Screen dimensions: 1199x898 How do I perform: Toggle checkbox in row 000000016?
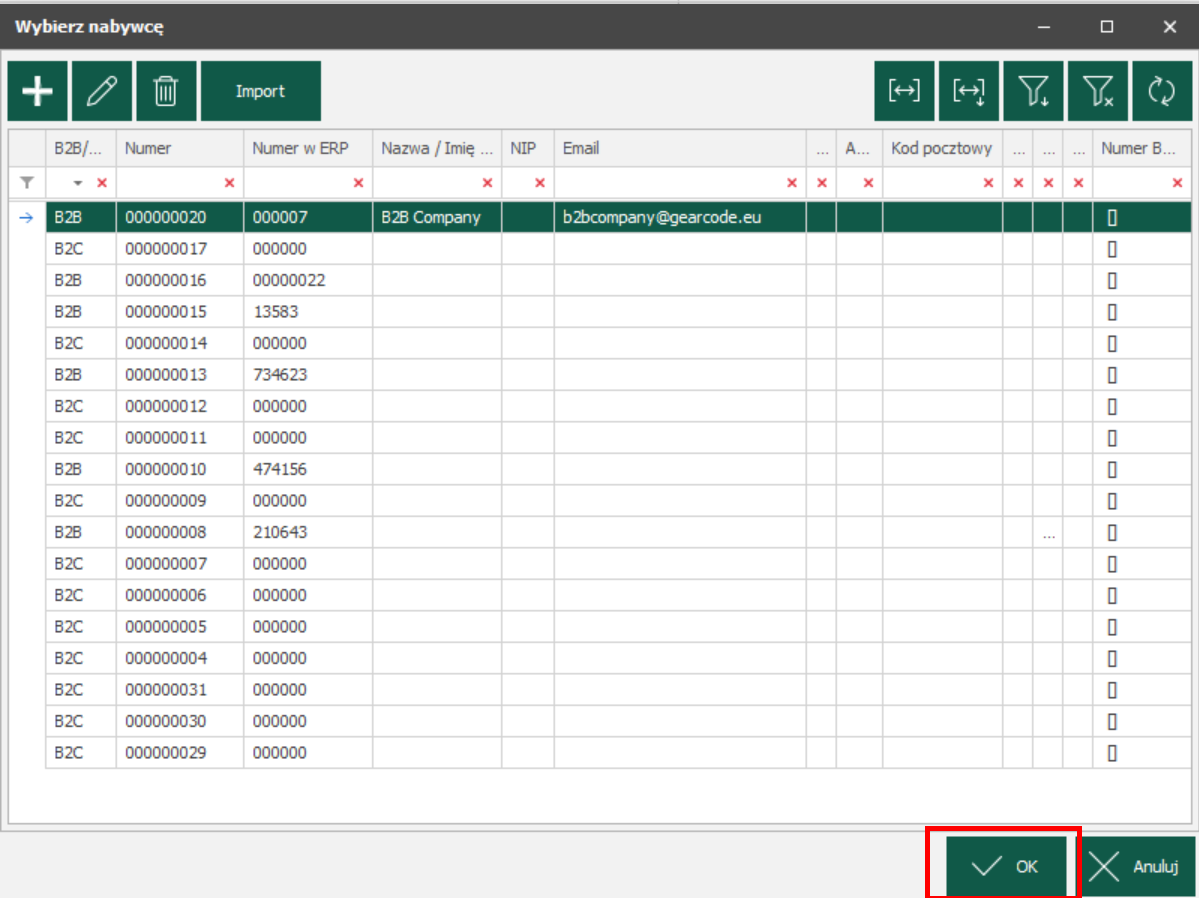tap(1113, 281)
